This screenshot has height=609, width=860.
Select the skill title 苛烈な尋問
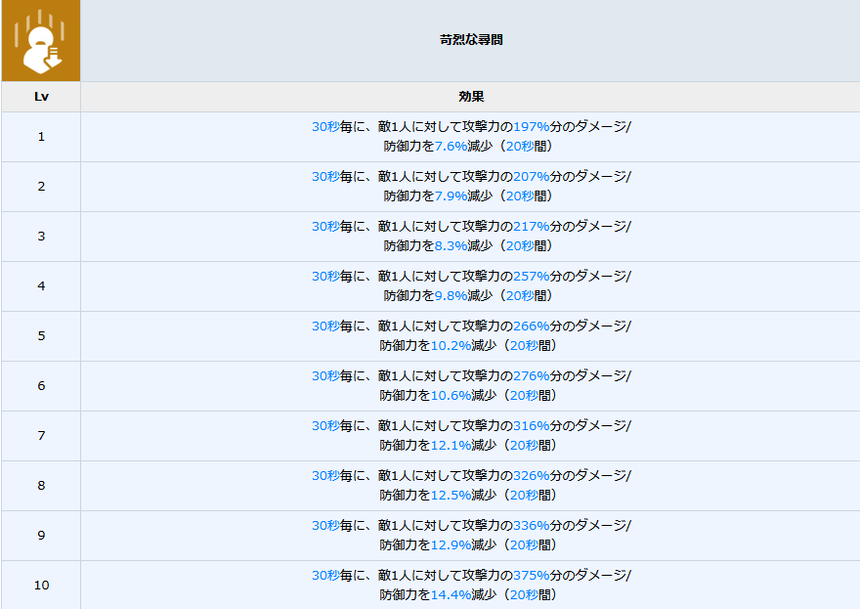tap(471, 40)
